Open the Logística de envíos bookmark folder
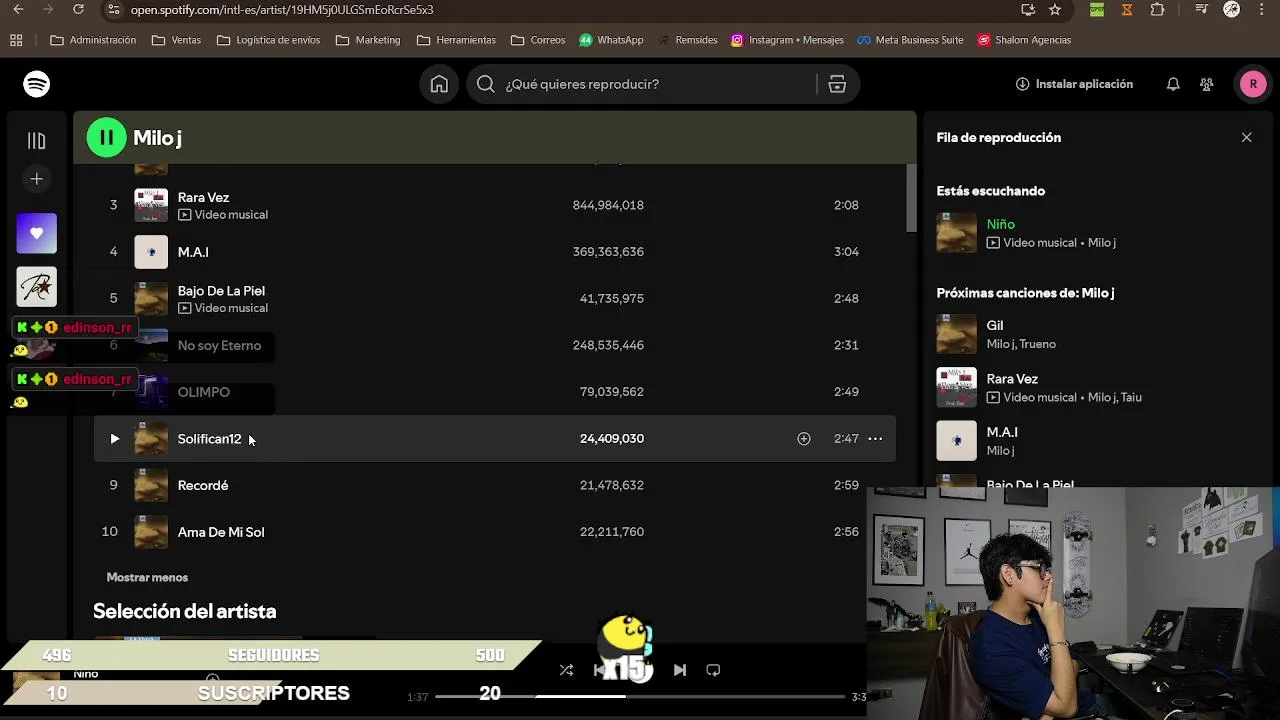 268,40
